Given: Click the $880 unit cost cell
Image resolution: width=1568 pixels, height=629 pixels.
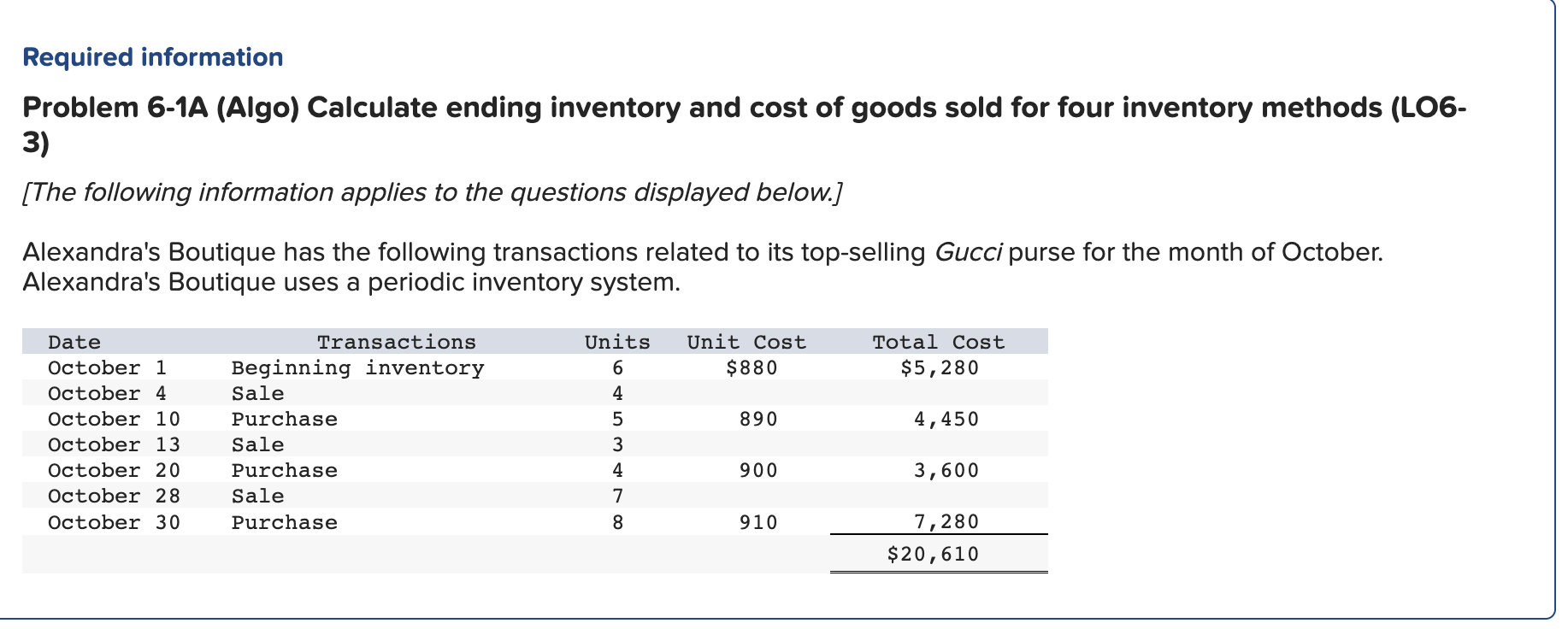Looking at the screenshot, I should click(x=752, y=368).
